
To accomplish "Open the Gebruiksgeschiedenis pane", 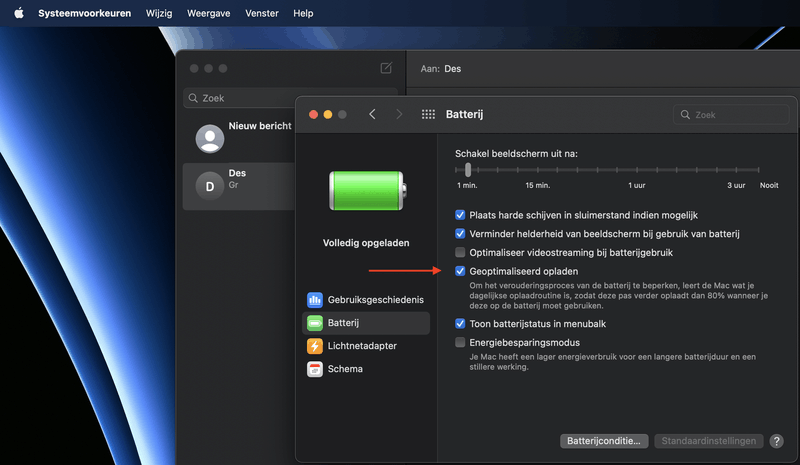I will [366, 300].
